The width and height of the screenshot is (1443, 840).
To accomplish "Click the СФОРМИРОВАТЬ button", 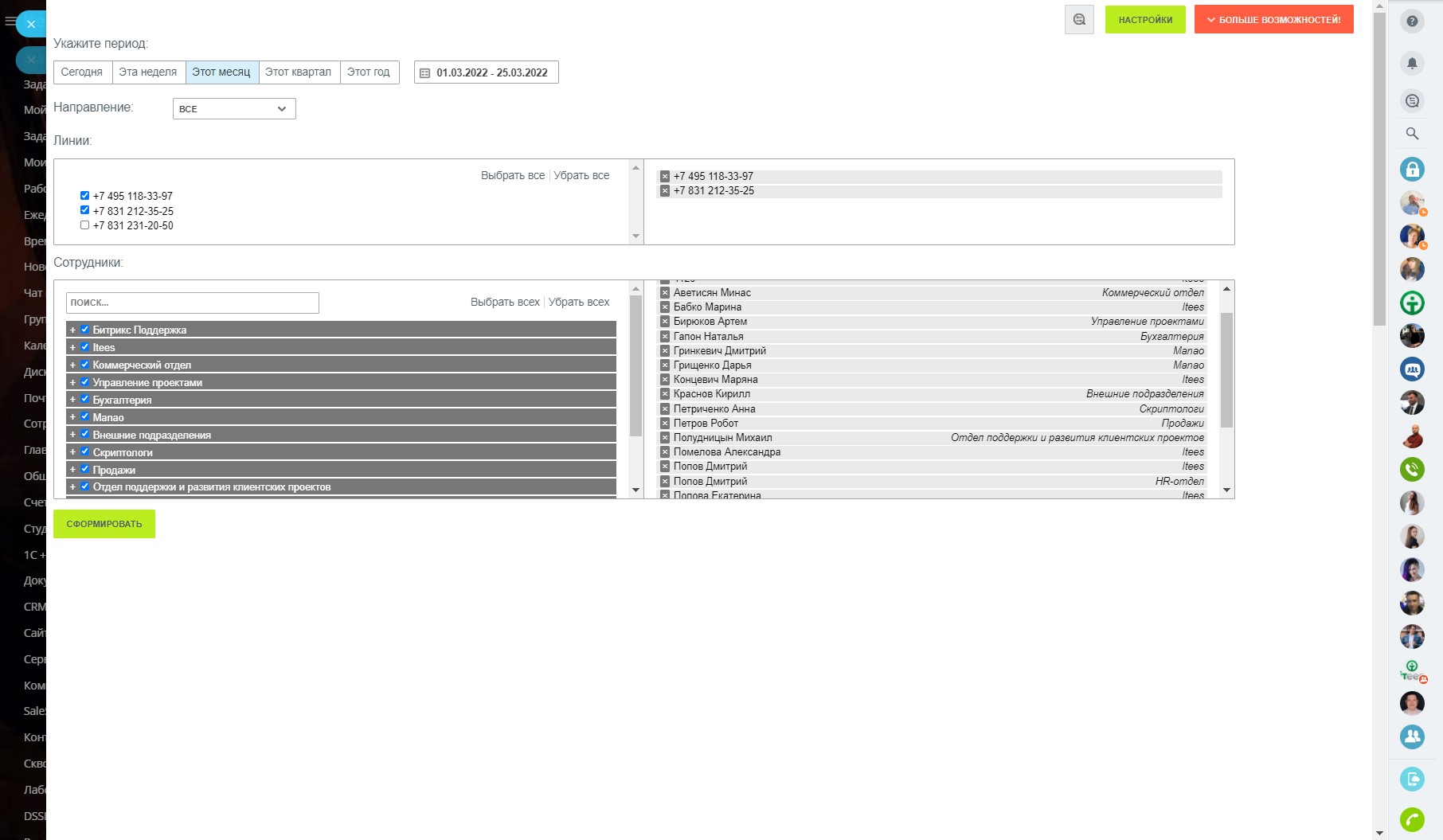I will point(104,524).
